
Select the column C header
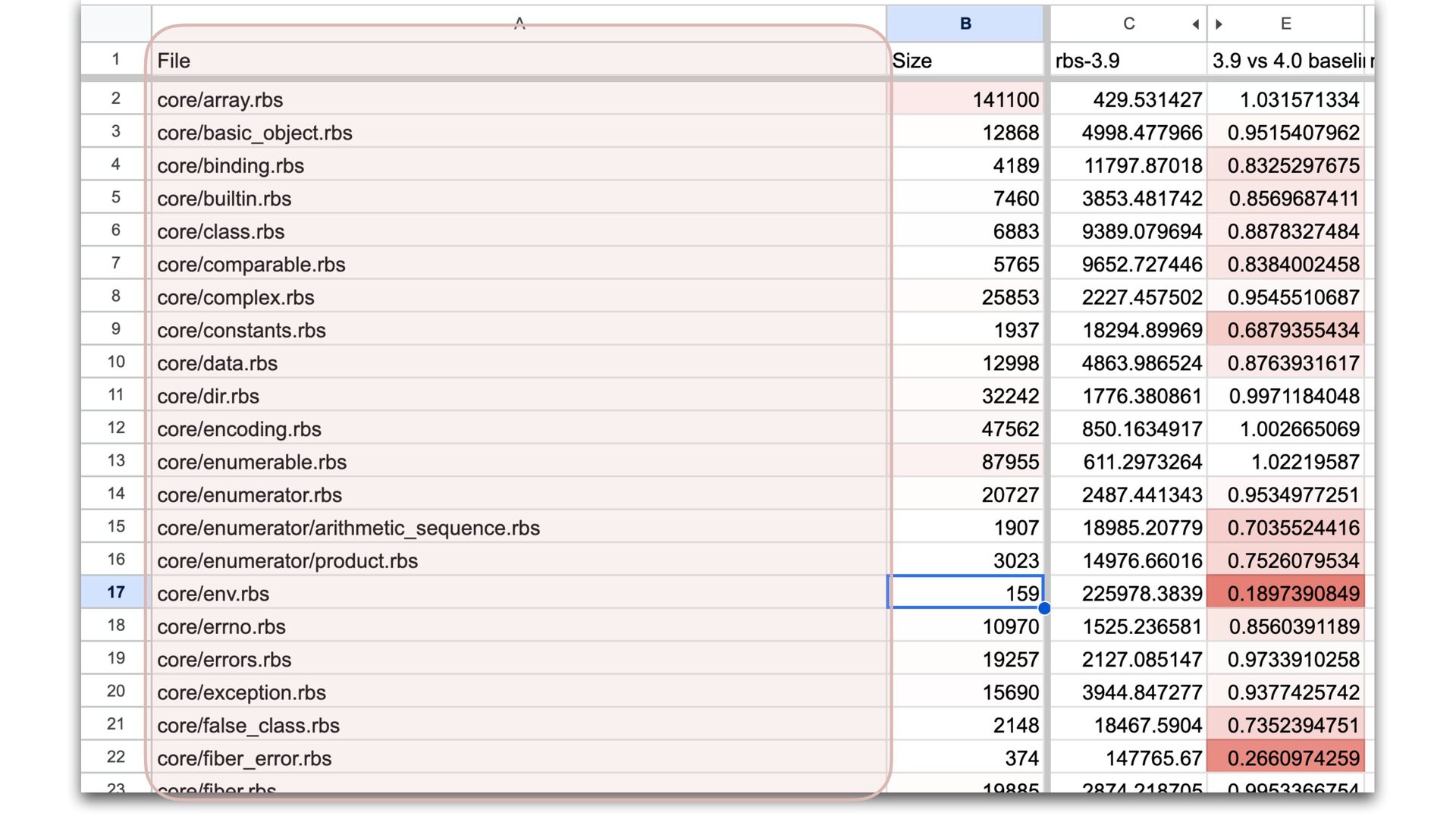tap(1128, 24)
